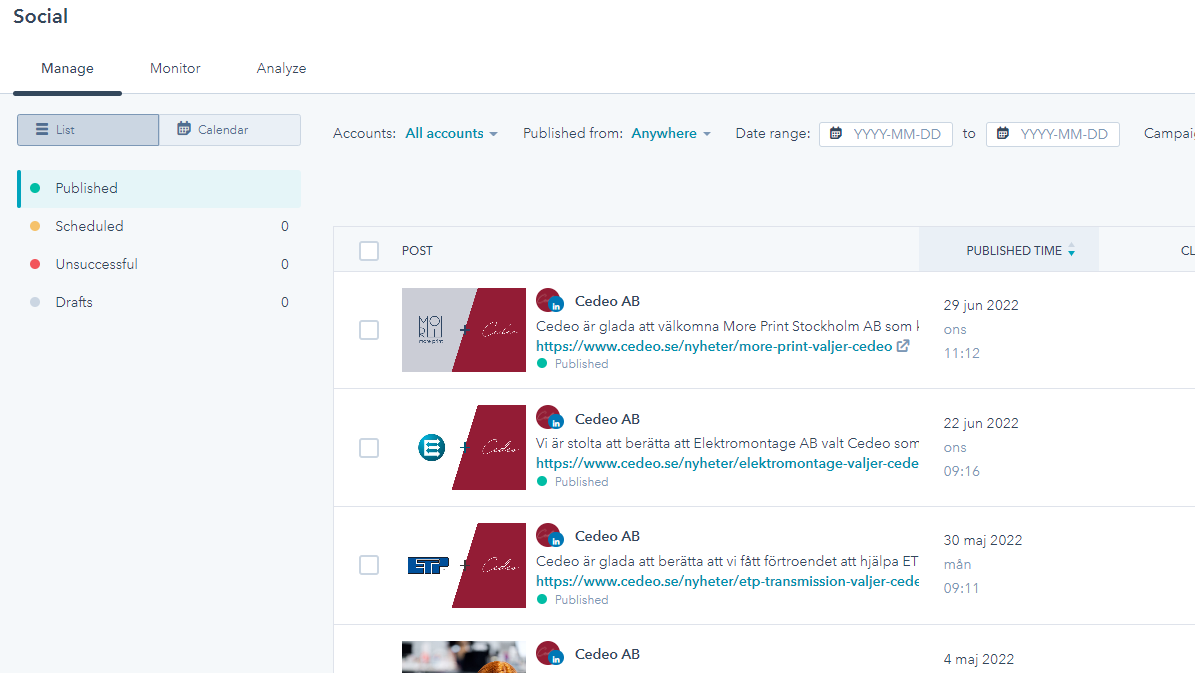
Task: Open the 4 maj 2022 post thumbnail
Action: [464, 657]
